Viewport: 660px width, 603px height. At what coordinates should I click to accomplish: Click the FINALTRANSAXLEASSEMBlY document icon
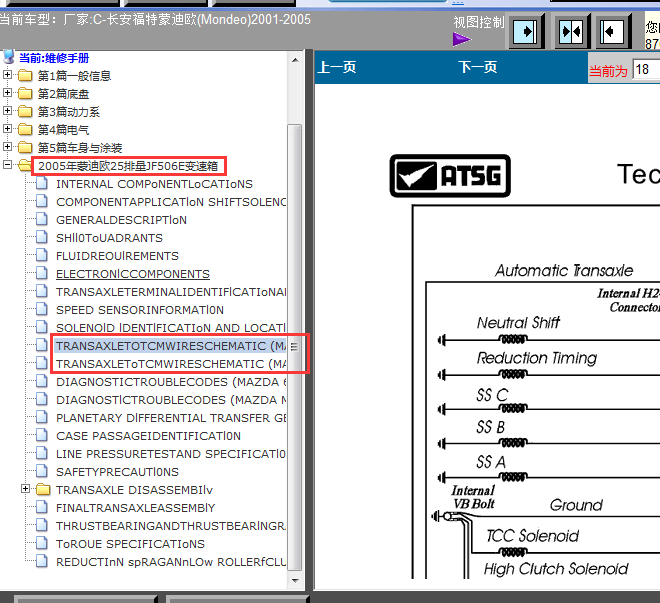(41, 507)
